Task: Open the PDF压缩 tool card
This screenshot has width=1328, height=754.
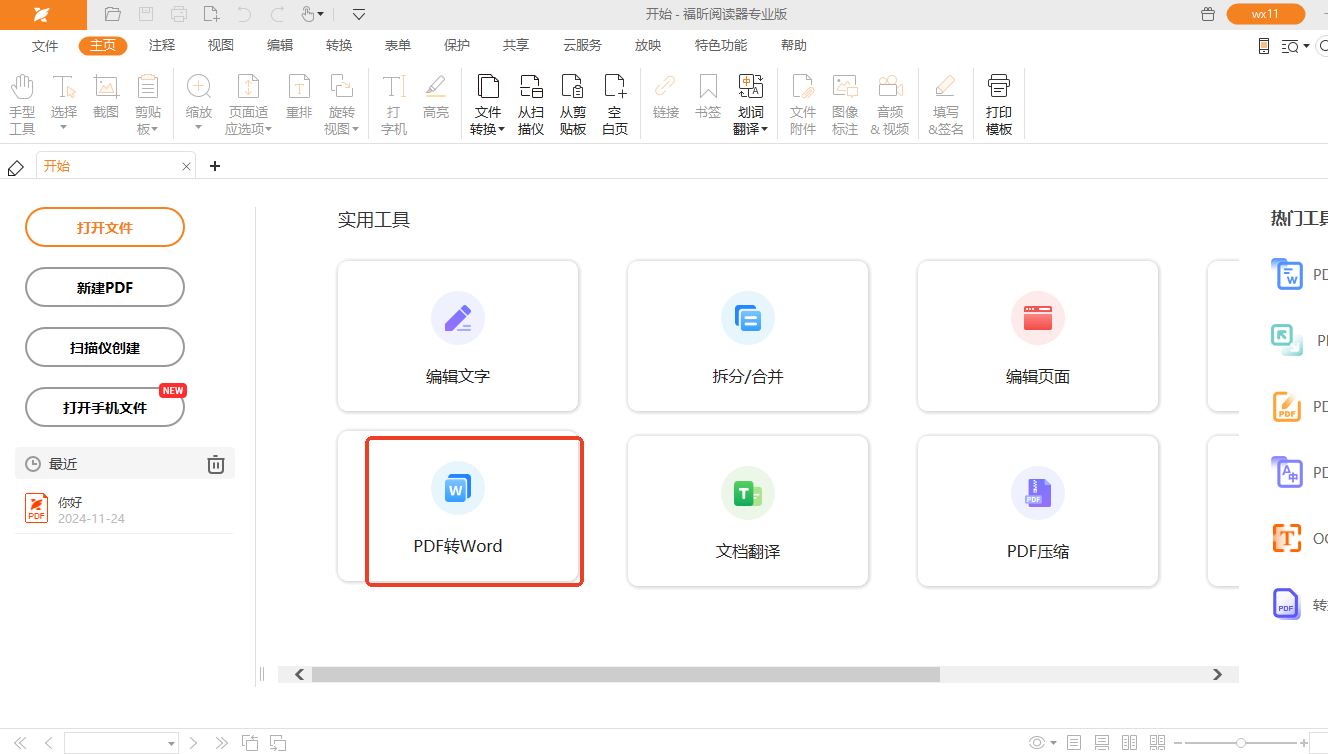Action: 1038,511
